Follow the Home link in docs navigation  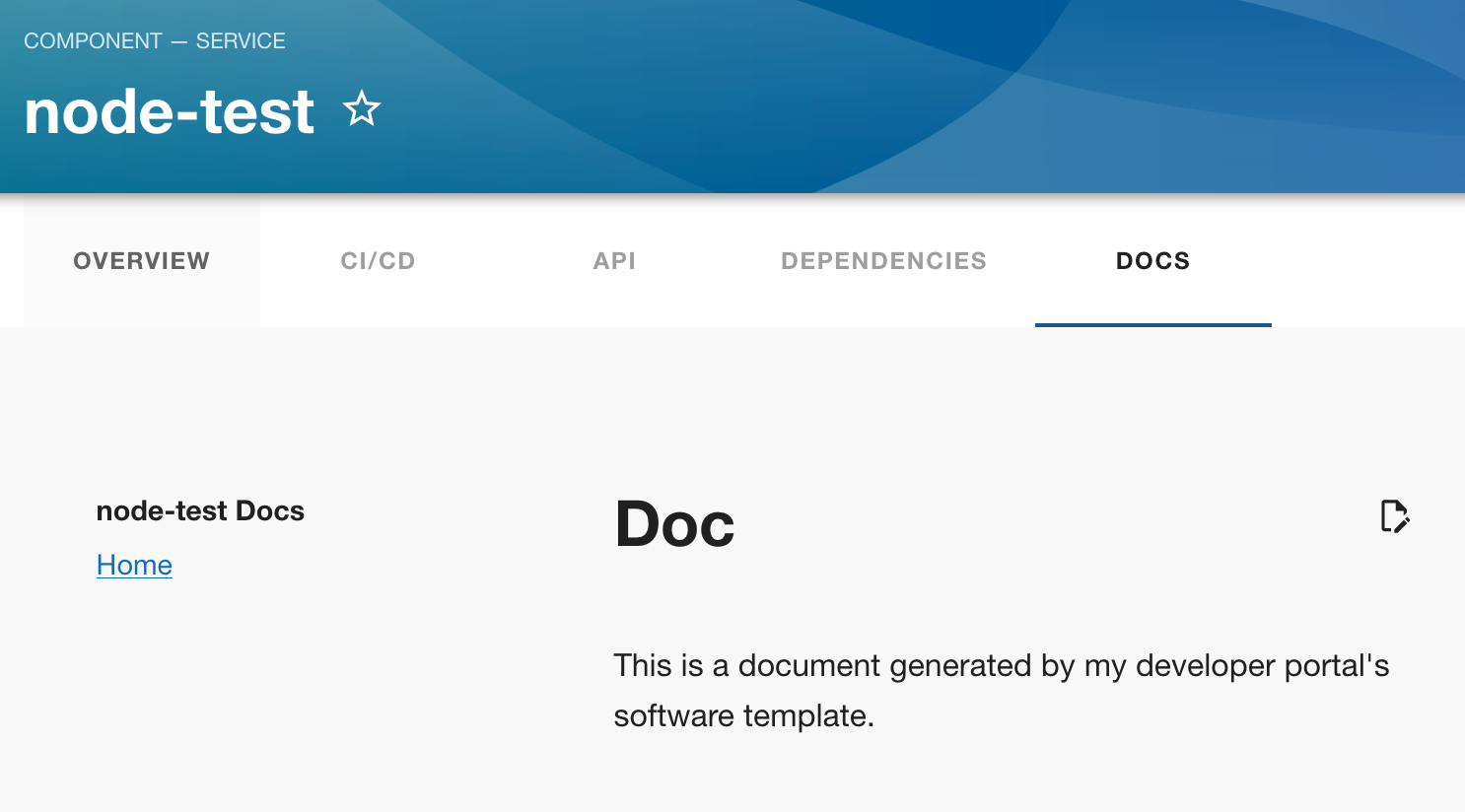pyautogui.click(x=134, y=565)
